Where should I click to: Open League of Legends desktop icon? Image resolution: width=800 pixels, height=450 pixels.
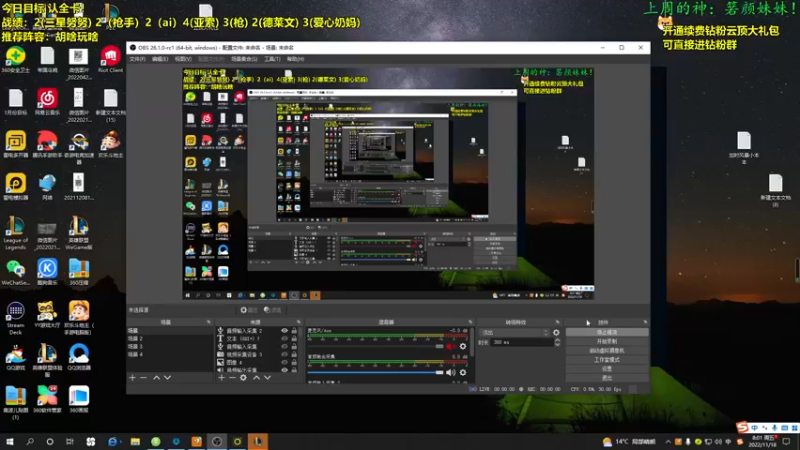click(15, 233)
